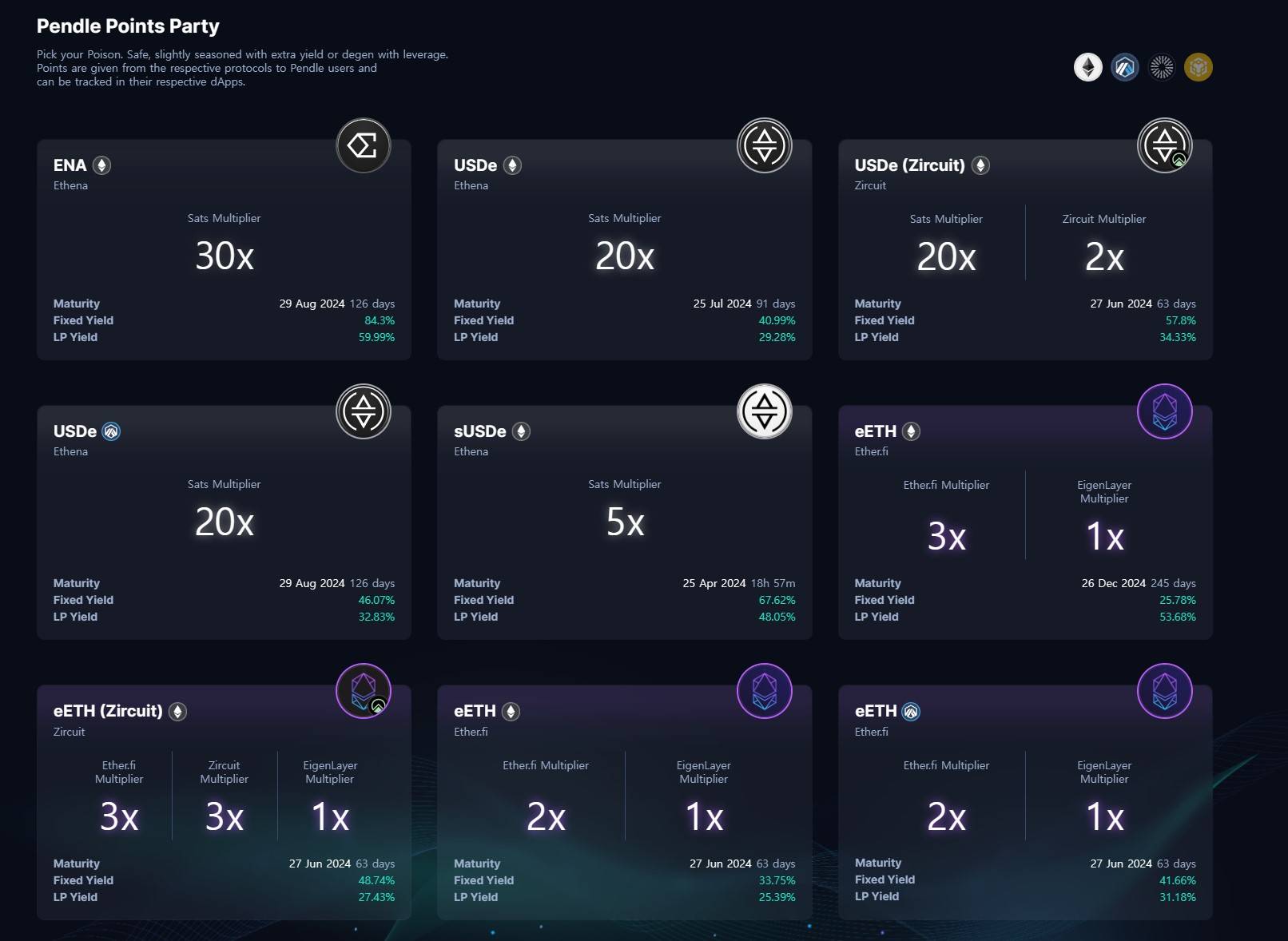Click the eETH (Zircuit) card logo
Image resolution: width=1288 pixels, height=941 pixels.
click(364, 691)
